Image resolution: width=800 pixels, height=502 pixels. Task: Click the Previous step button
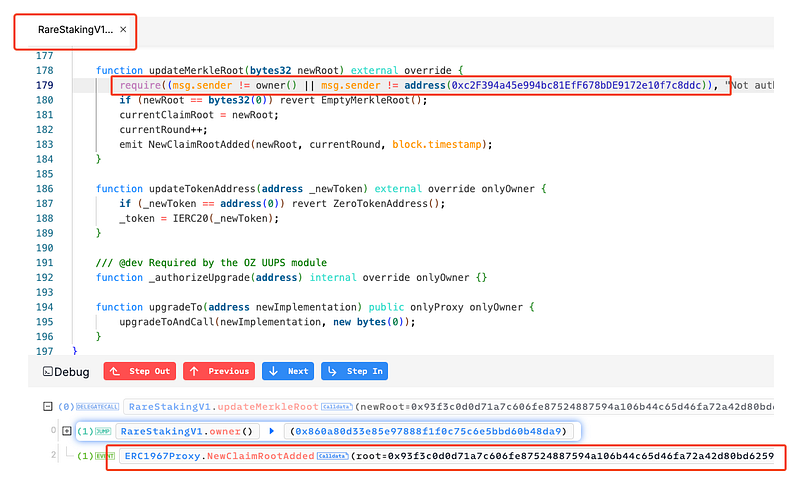[x=218, y=371]
